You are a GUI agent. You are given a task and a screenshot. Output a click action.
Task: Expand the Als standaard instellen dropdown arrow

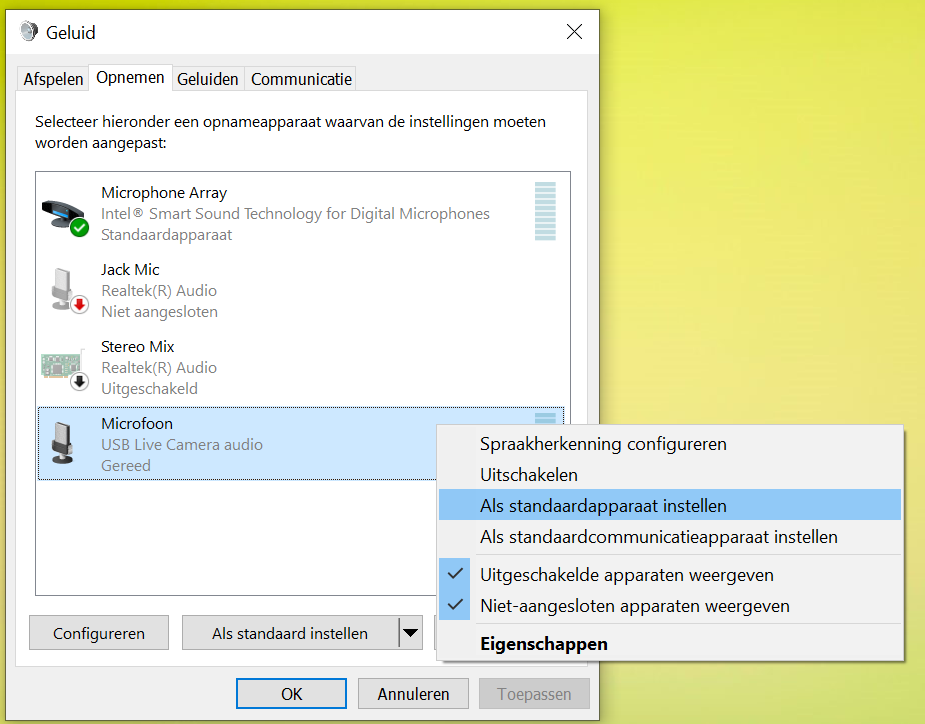410,633
